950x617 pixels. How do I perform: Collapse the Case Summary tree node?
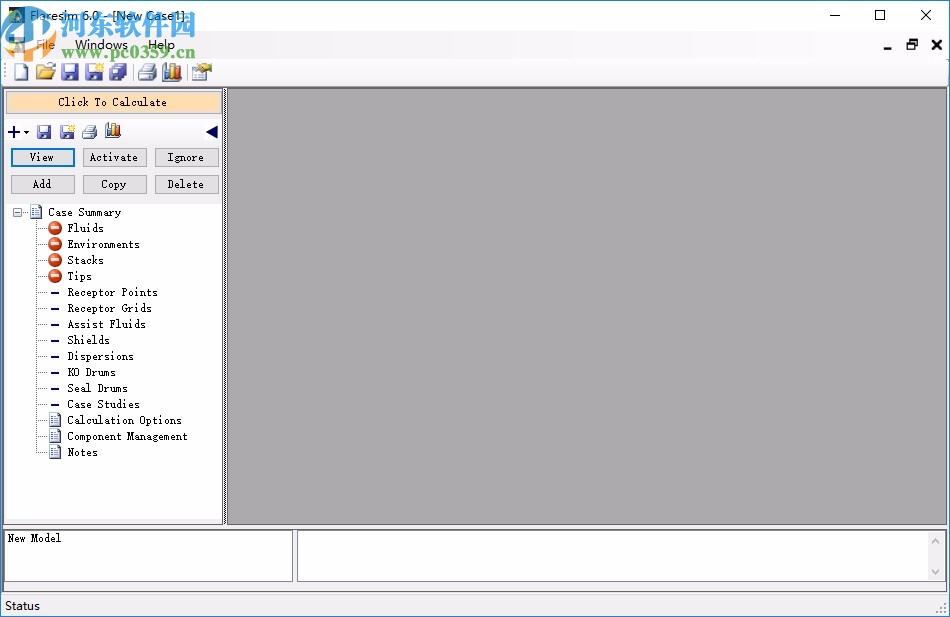tap(18, 212)
